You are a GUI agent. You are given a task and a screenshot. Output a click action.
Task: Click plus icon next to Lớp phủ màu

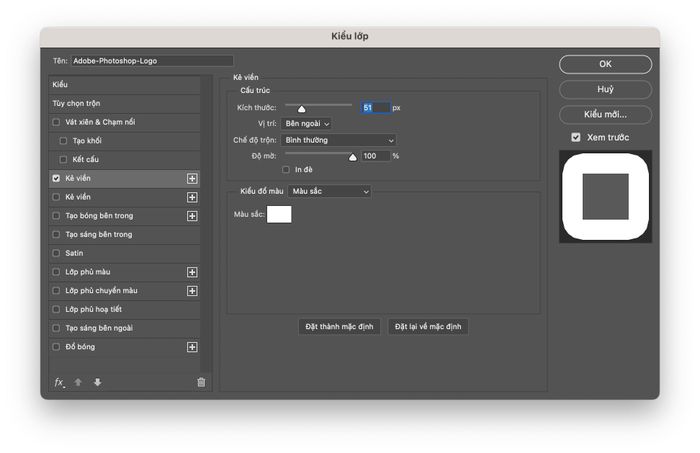[192, 272]
